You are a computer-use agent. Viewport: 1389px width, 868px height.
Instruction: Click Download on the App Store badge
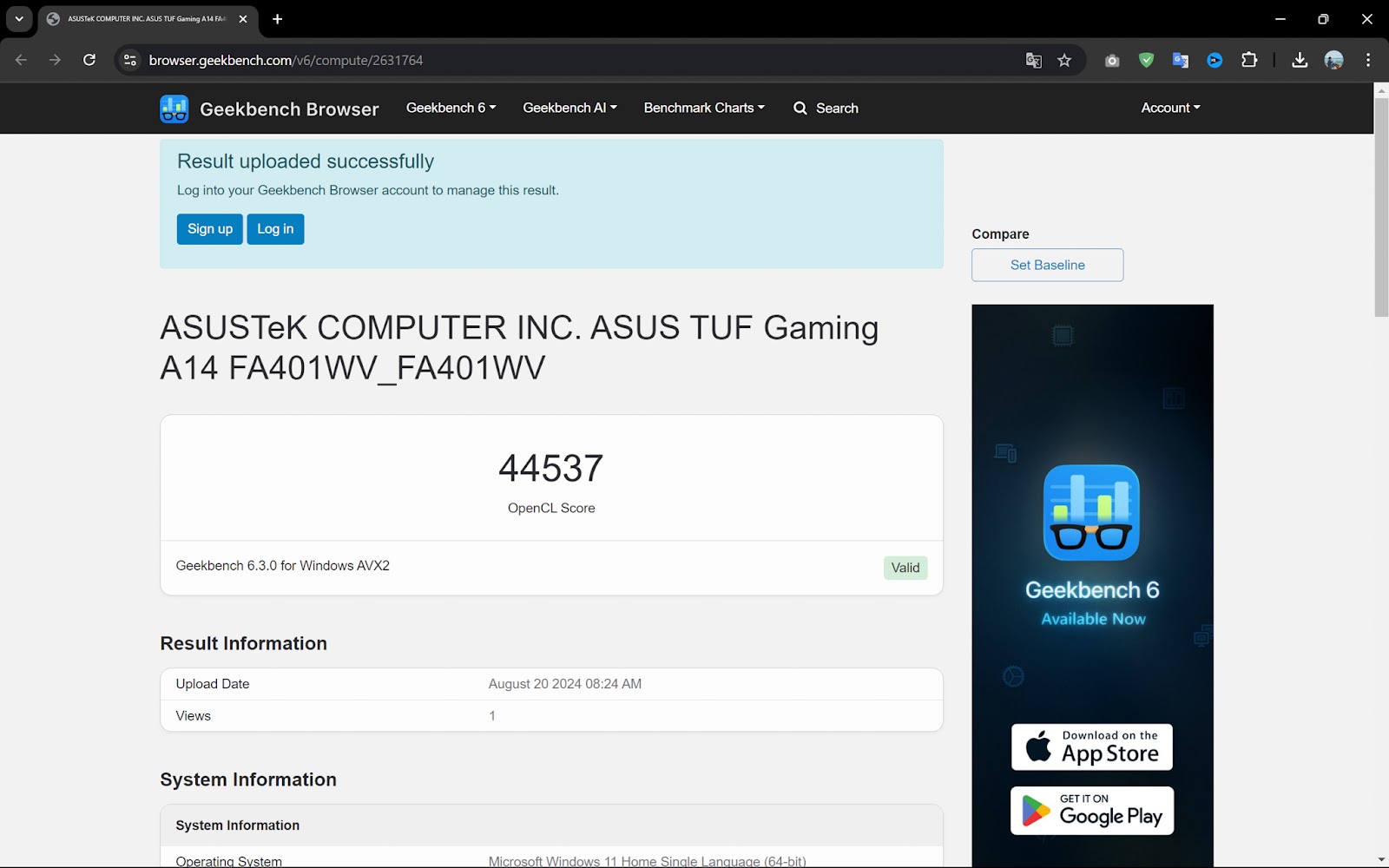point(1091,746)
